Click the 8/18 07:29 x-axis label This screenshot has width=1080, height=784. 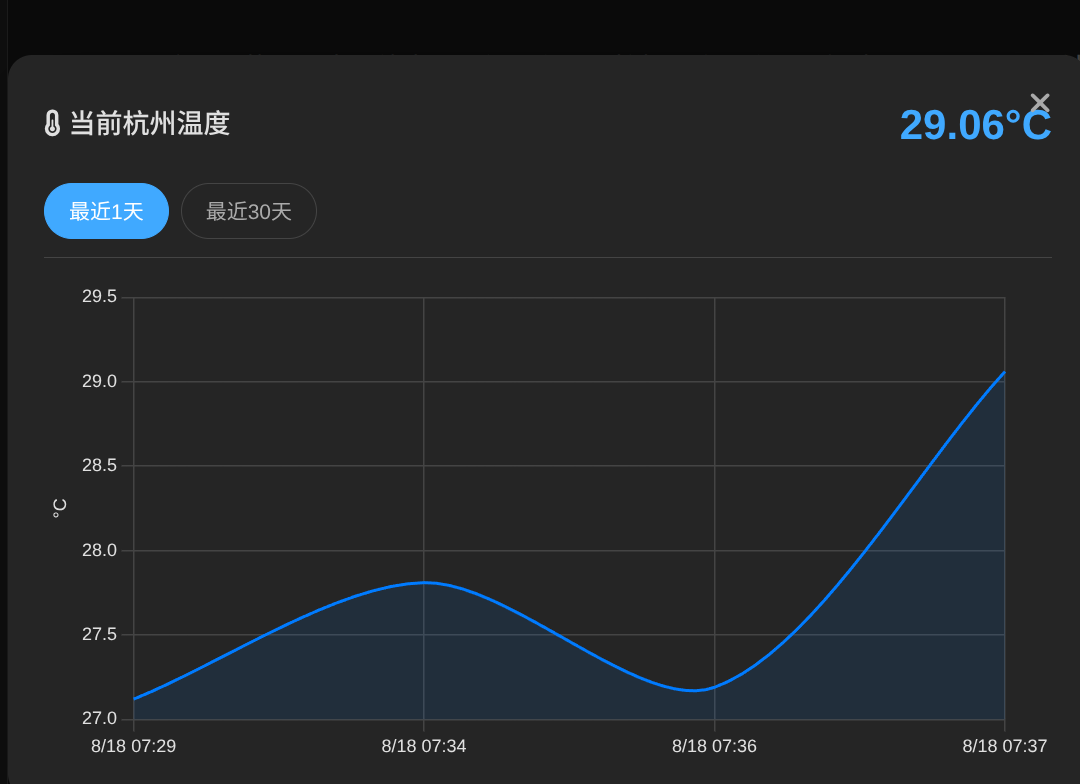134,746
